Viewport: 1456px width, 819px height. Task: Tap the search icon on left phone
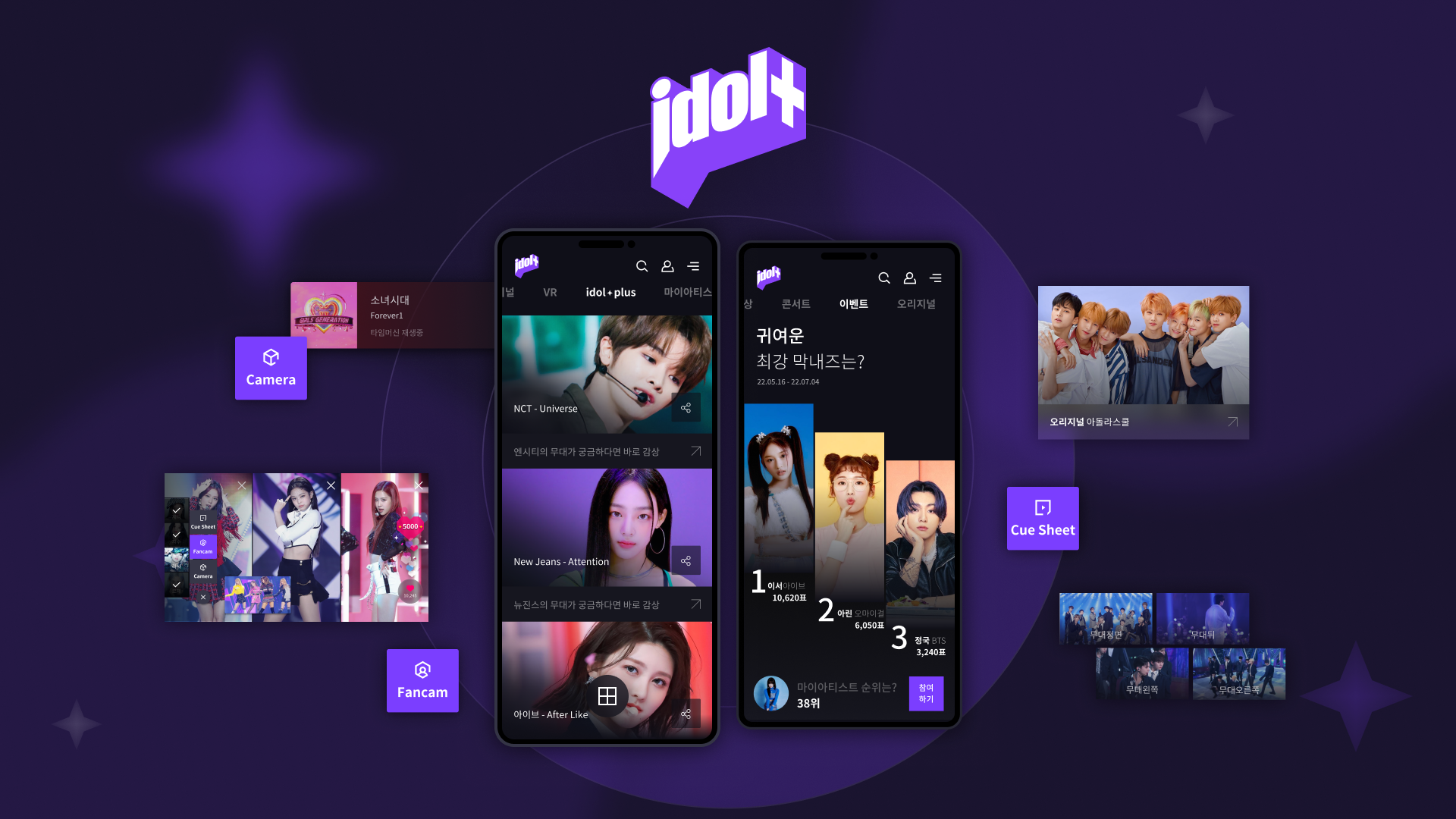641,266
